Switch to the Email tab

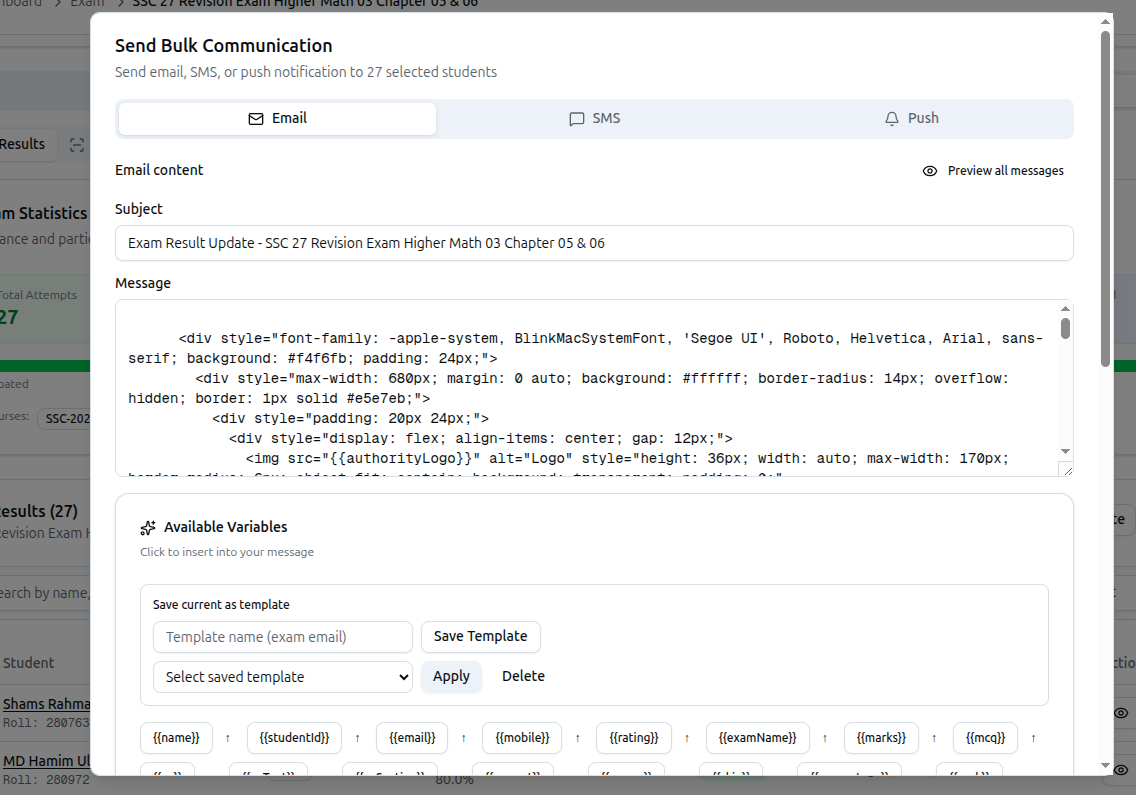coord(277,119)
